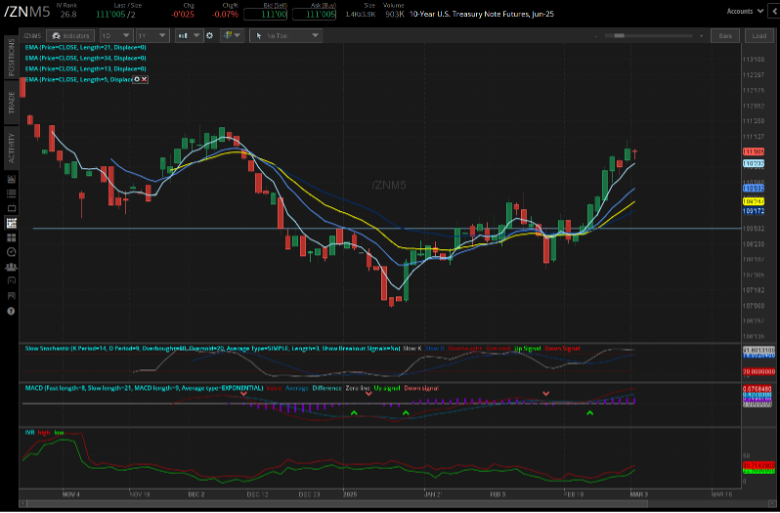Click the Ask (Buy) 111'005 price box
The width and height of the screenshot is (780, 513).
pyautogui.click(x=314, y=14)
